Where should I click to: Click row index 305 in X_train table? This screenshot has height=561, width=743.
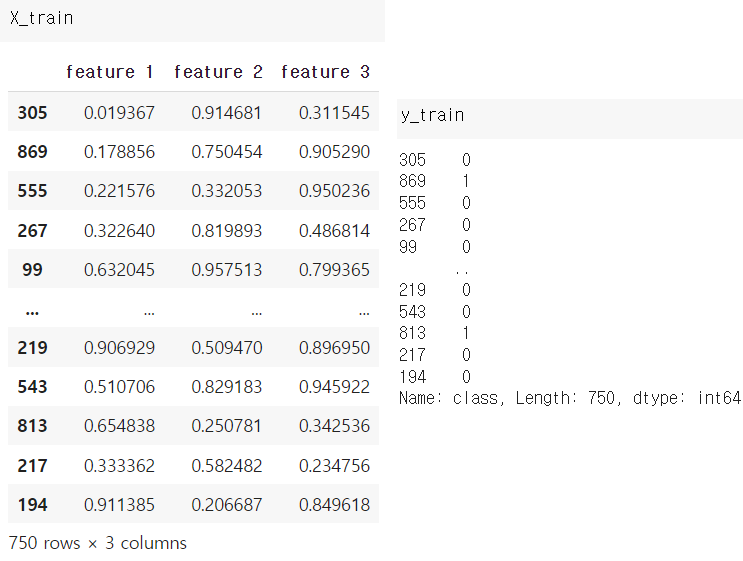point(32,113)
